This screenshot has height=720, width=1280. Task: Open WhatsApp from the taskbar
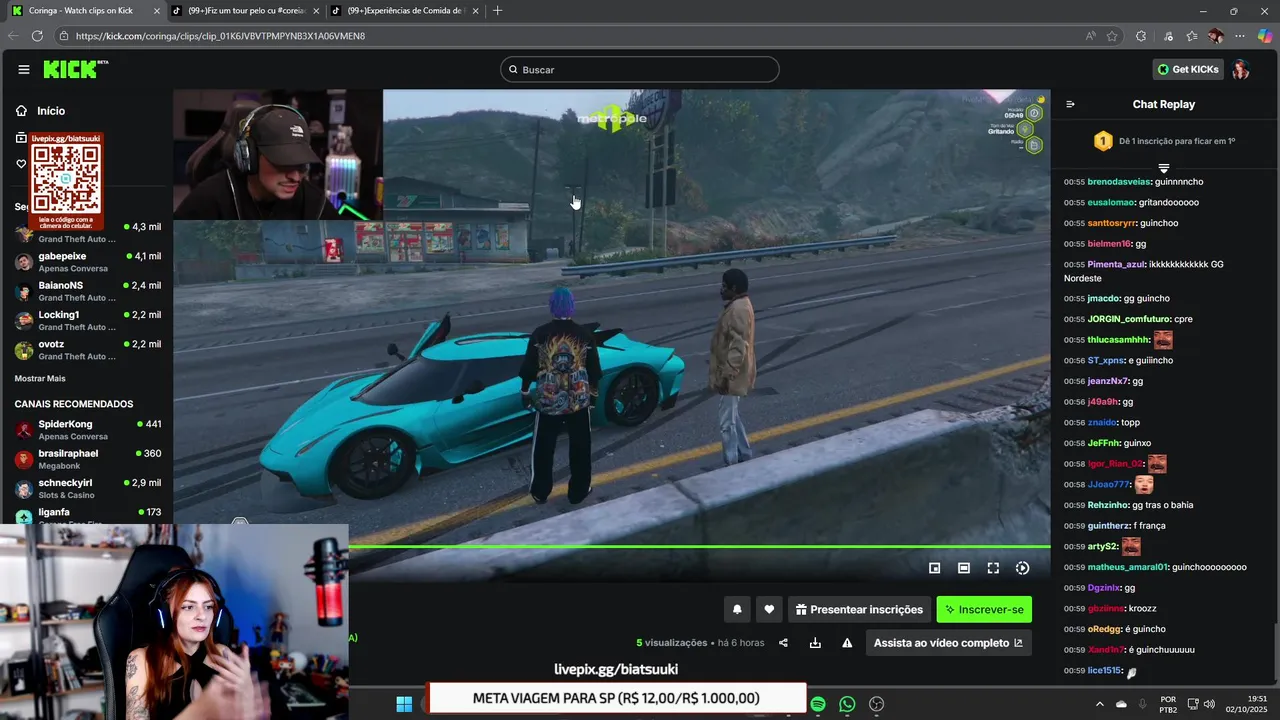pos(847,704)
